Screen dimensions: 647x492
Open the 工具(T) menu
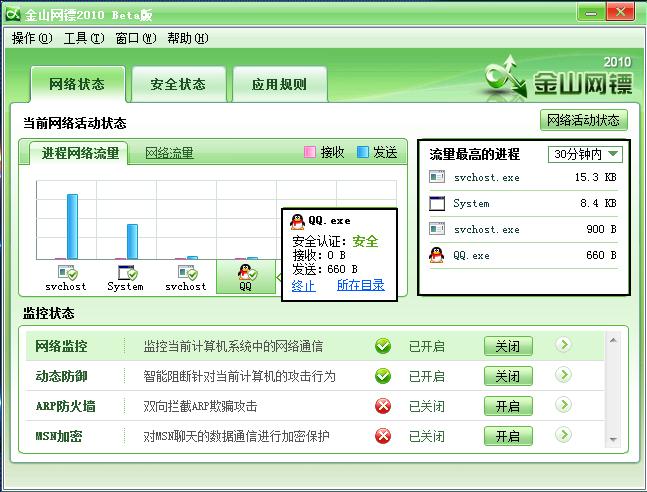point(84,38)
